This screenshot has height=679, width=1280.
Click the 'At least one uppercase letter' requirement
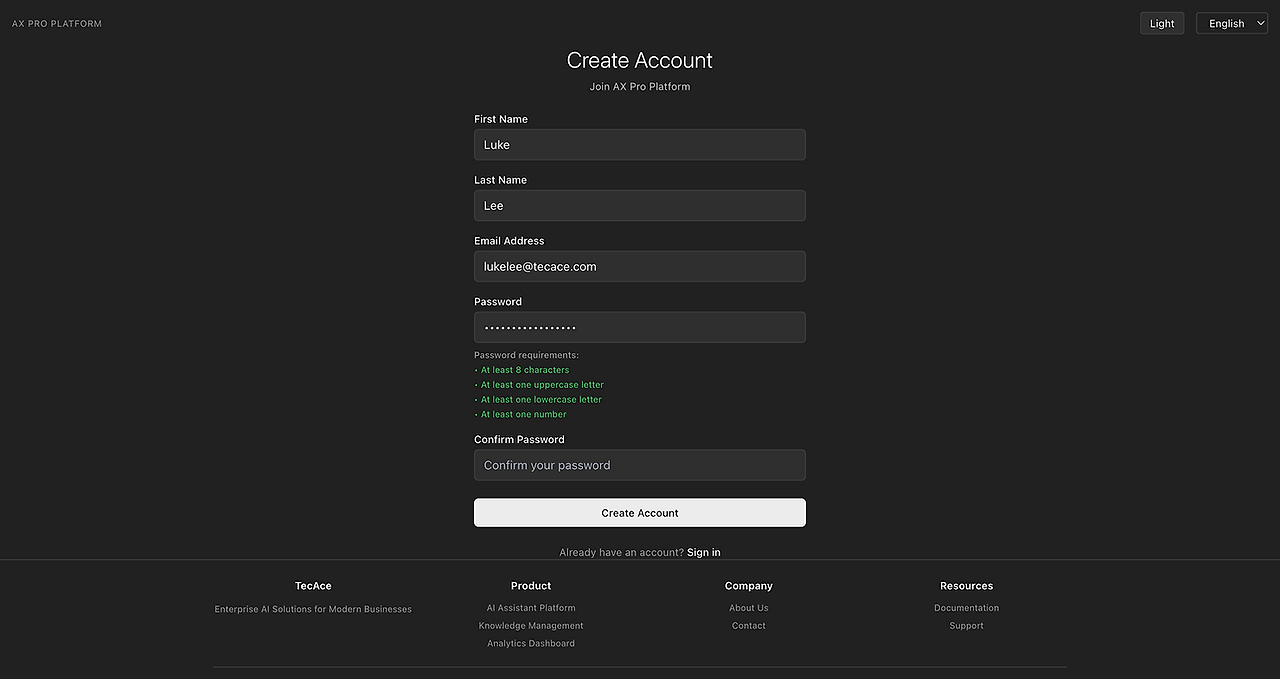coord(542,385)
